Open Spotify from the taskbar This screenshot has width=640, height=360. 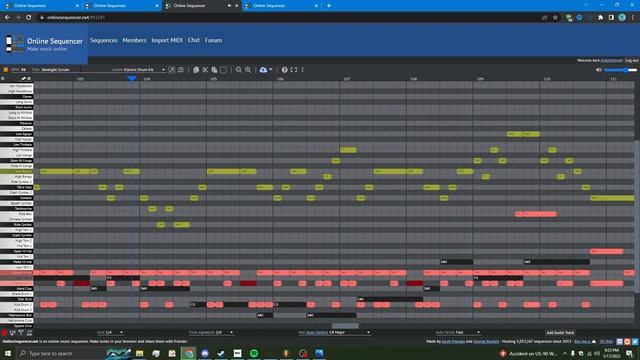click(254, 353)
